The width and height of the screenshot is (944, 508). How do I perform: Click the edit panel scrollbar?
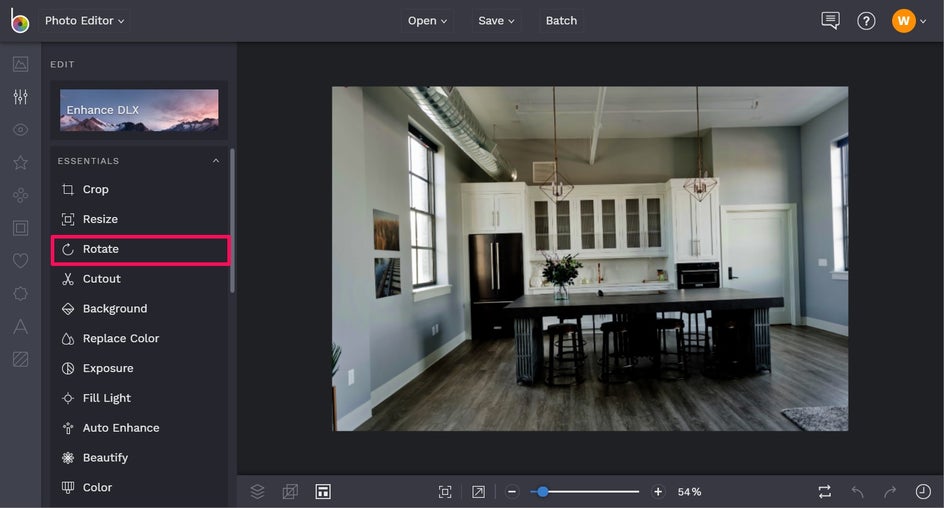(232, 221)
